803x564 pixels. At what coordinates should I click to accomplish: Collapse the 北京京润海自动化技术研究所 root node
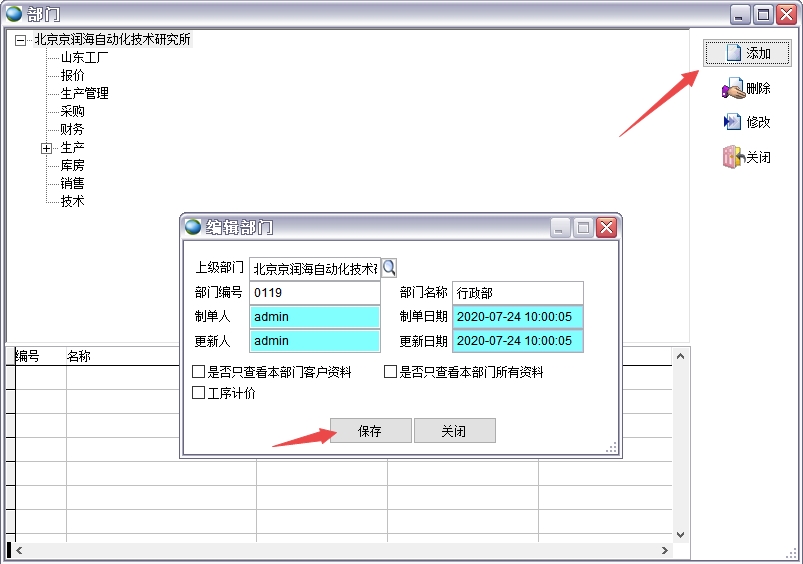point(20,40)
